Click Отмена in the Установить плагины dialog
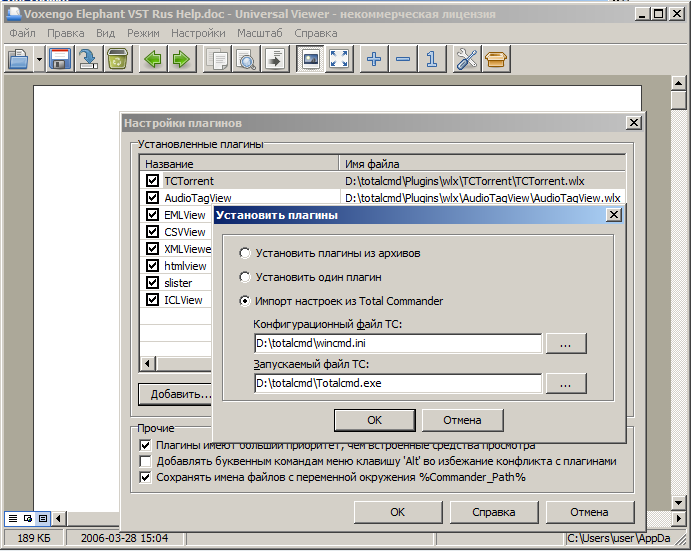 pyautogui.click(x=462, y=420)
